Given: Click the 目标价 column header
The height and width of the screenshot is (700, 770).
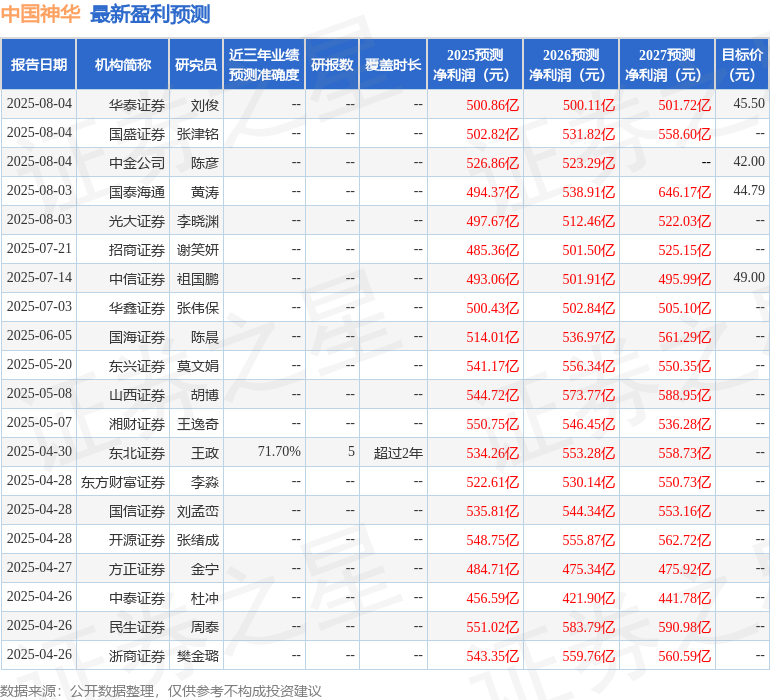Looking at the screenshot, I should coord(742,64).
